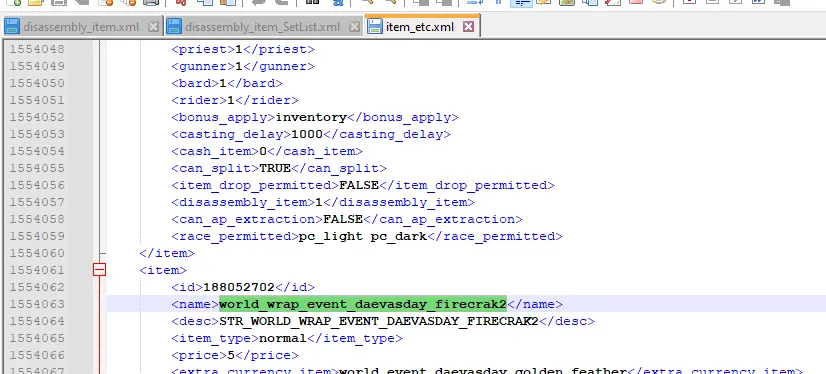Screen dimensions: 826x374
Task: Switch to the disassembly_item.xml tab
Action: coord(81,26)
